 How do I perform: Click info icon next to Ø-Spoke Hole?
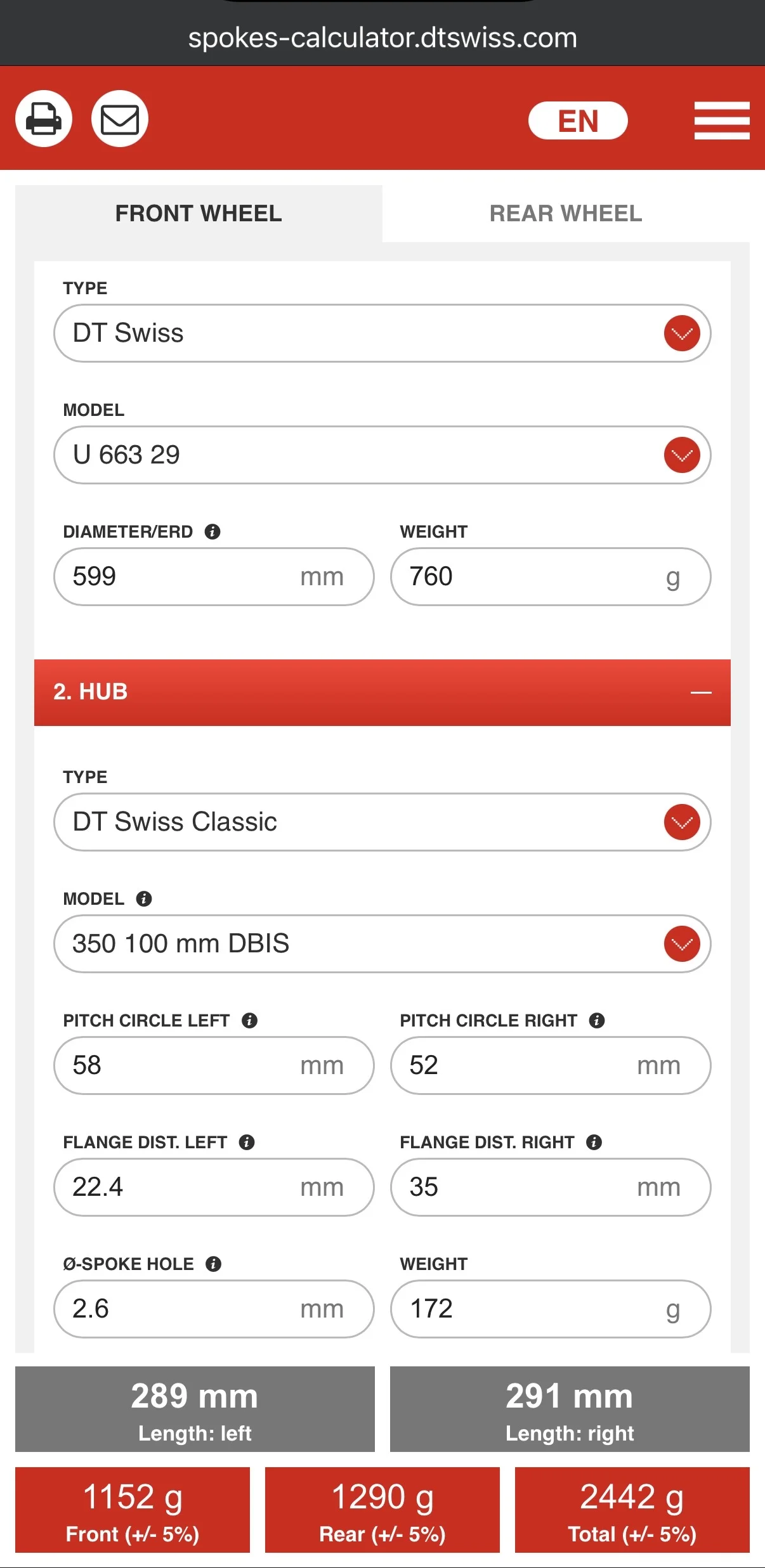coord(213,1264)
